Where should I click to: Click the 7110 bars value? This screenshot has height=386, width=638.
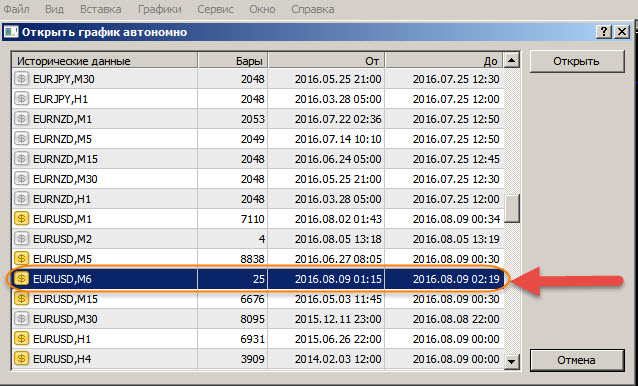(252, 219)
